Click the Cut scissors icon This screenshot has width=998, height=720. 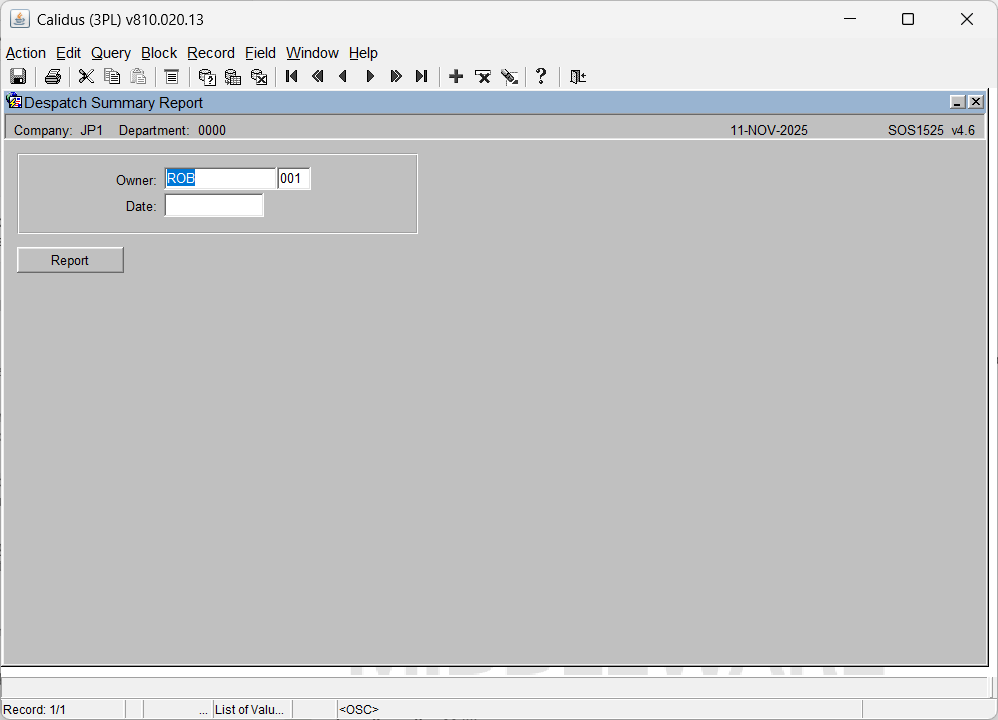pos(86,77)
